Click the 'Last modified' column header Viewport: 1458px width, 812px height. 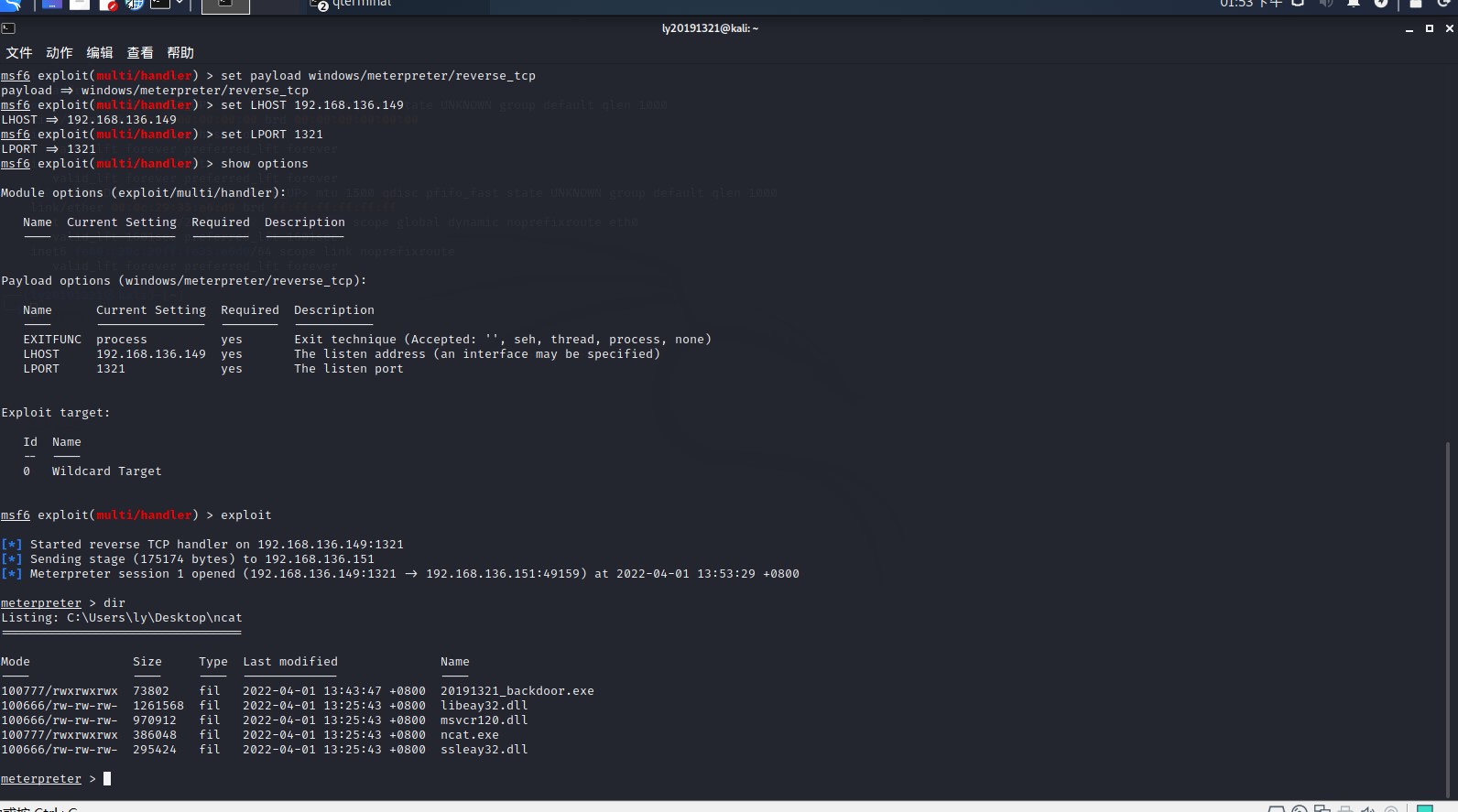click(290, 662)
